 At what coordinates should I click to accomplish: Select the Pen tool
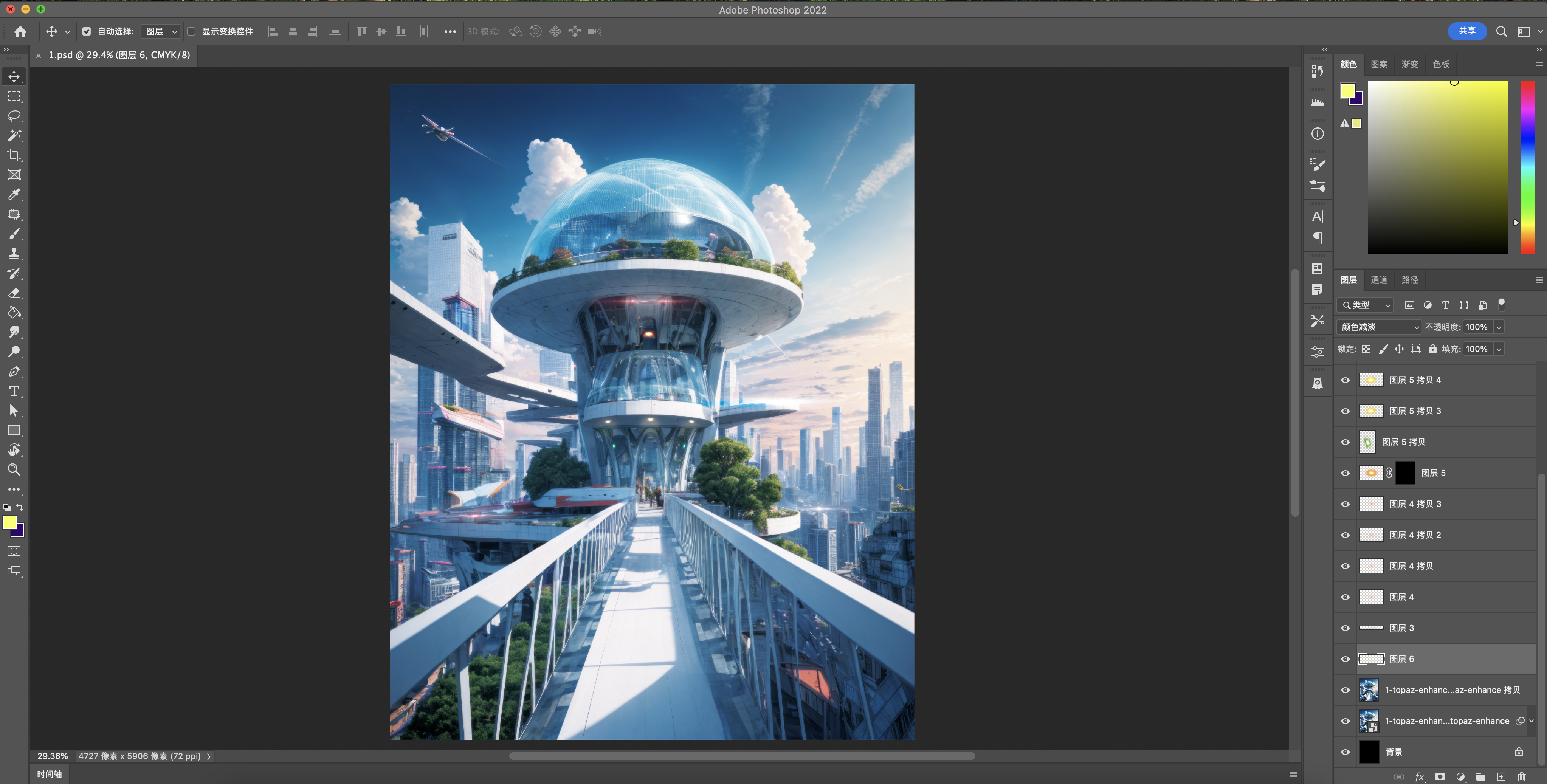[14, 372]
